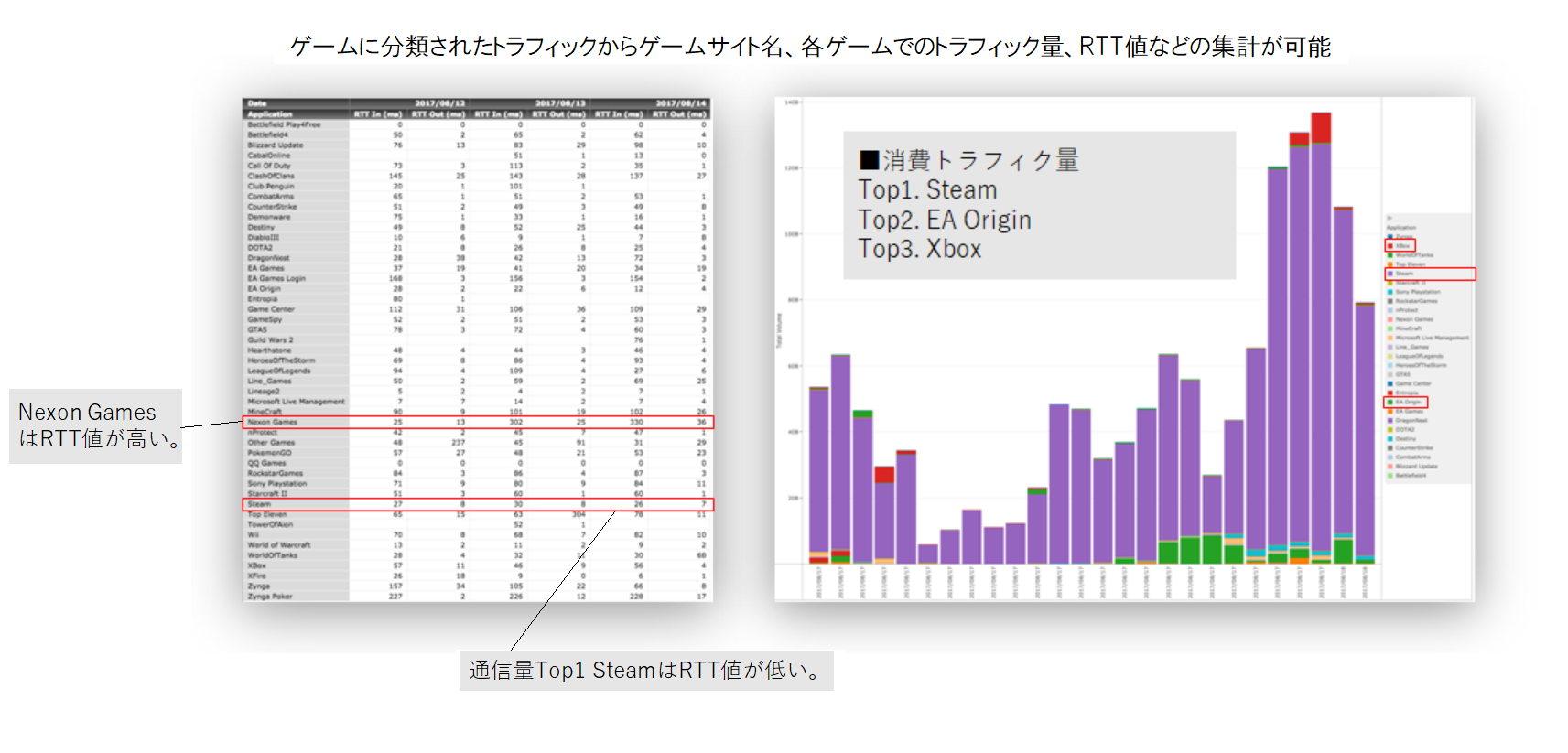Image resolution: width=1568 pixels, height=753 pixels.
Task: Select the Lineage2 table row label
Action: pos(264,391)
